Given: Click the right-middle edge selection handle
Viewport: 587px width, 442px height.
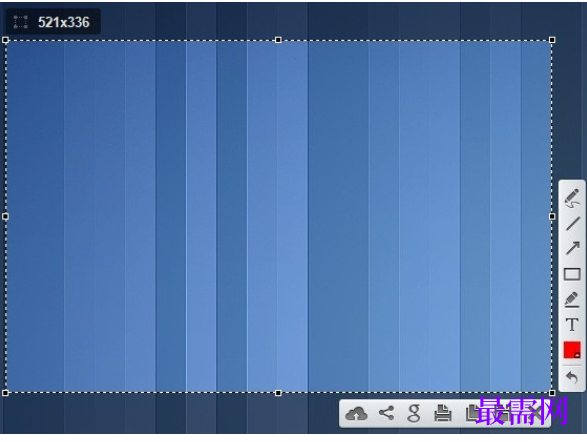Looking at the screenshot, I should coord(552,216).
